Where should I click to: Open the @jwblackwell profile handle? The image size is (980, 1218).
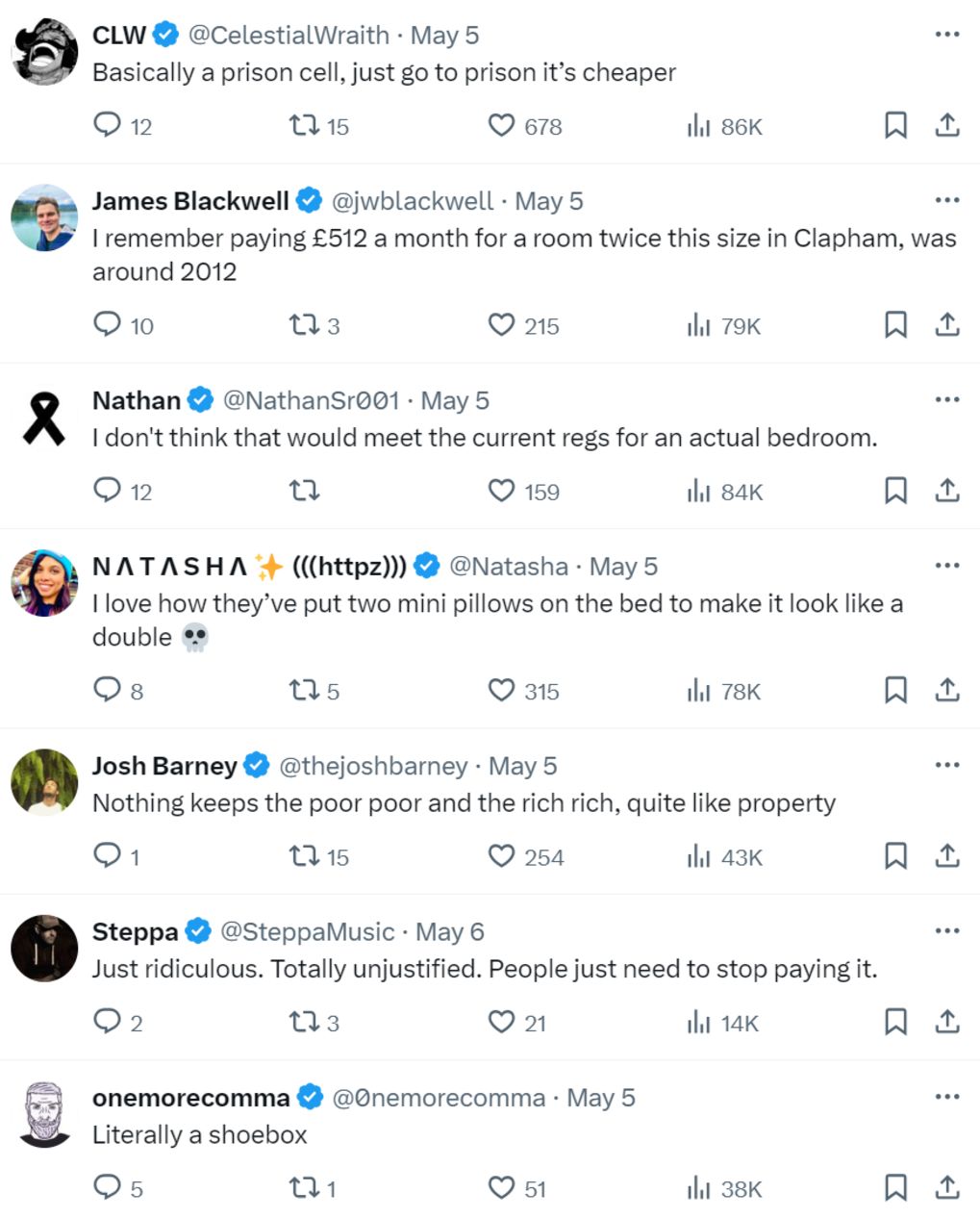click(x=413, y=201)
